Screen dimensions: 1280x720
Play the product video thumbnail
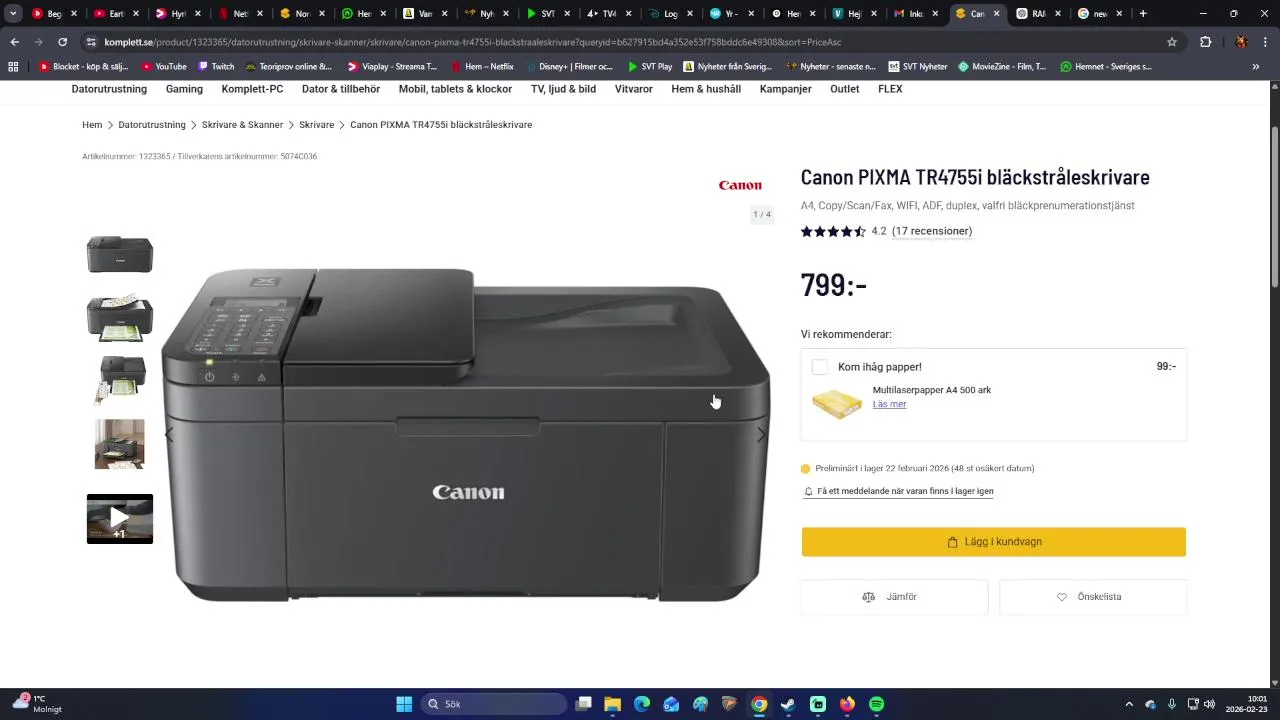click(x=120, y=519)
